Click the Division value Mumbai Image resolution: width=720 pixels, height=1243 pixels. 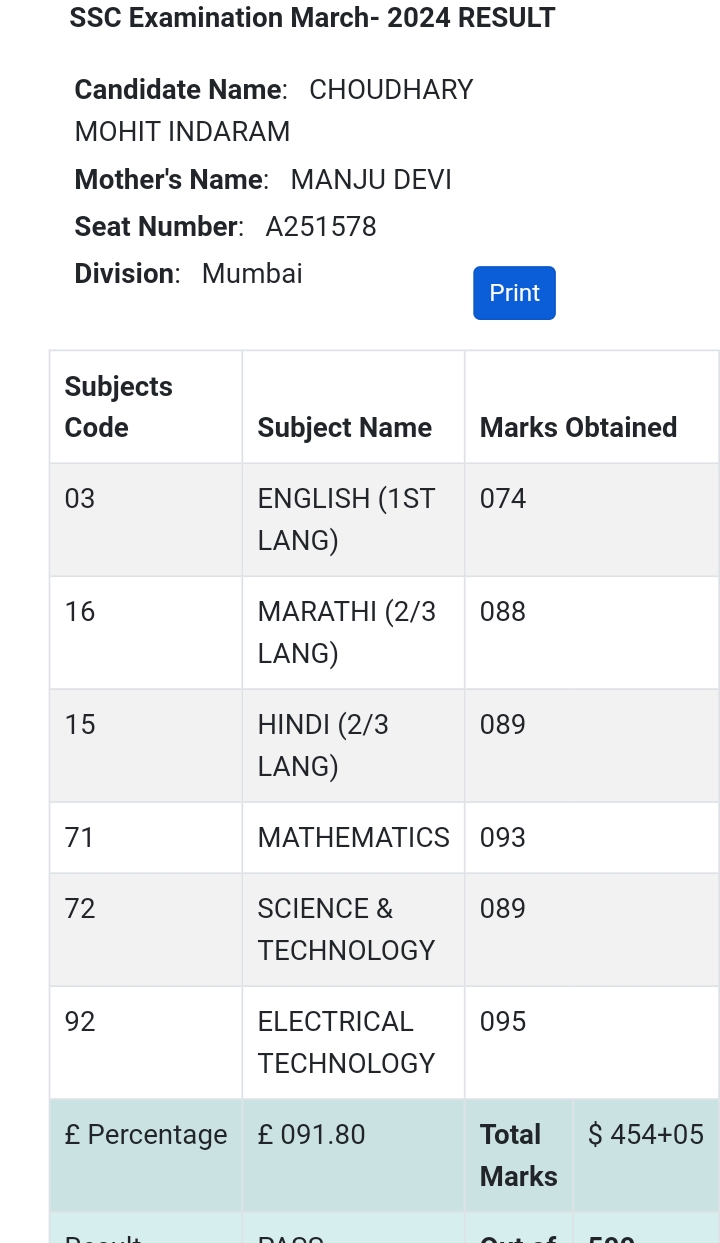click(x=252, y=274)
